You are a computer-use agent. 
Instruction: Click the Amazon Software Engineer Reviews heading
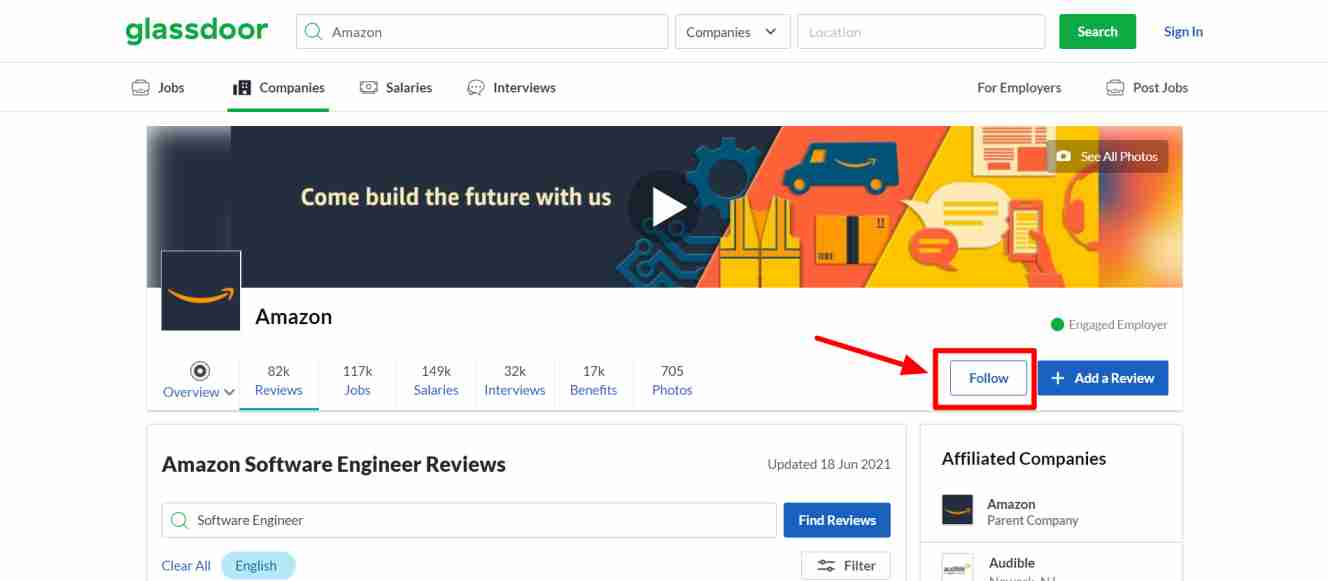[x=334, y=464]
